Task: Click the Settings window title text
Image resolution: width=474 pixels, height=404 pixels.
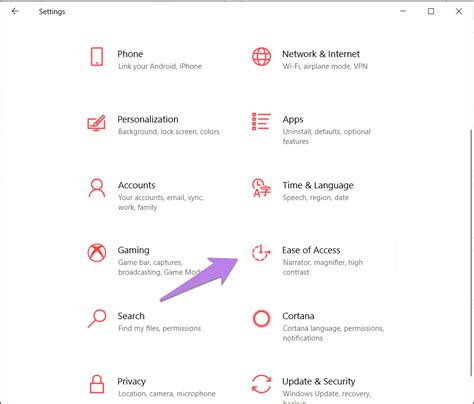Action: point(52,12)
